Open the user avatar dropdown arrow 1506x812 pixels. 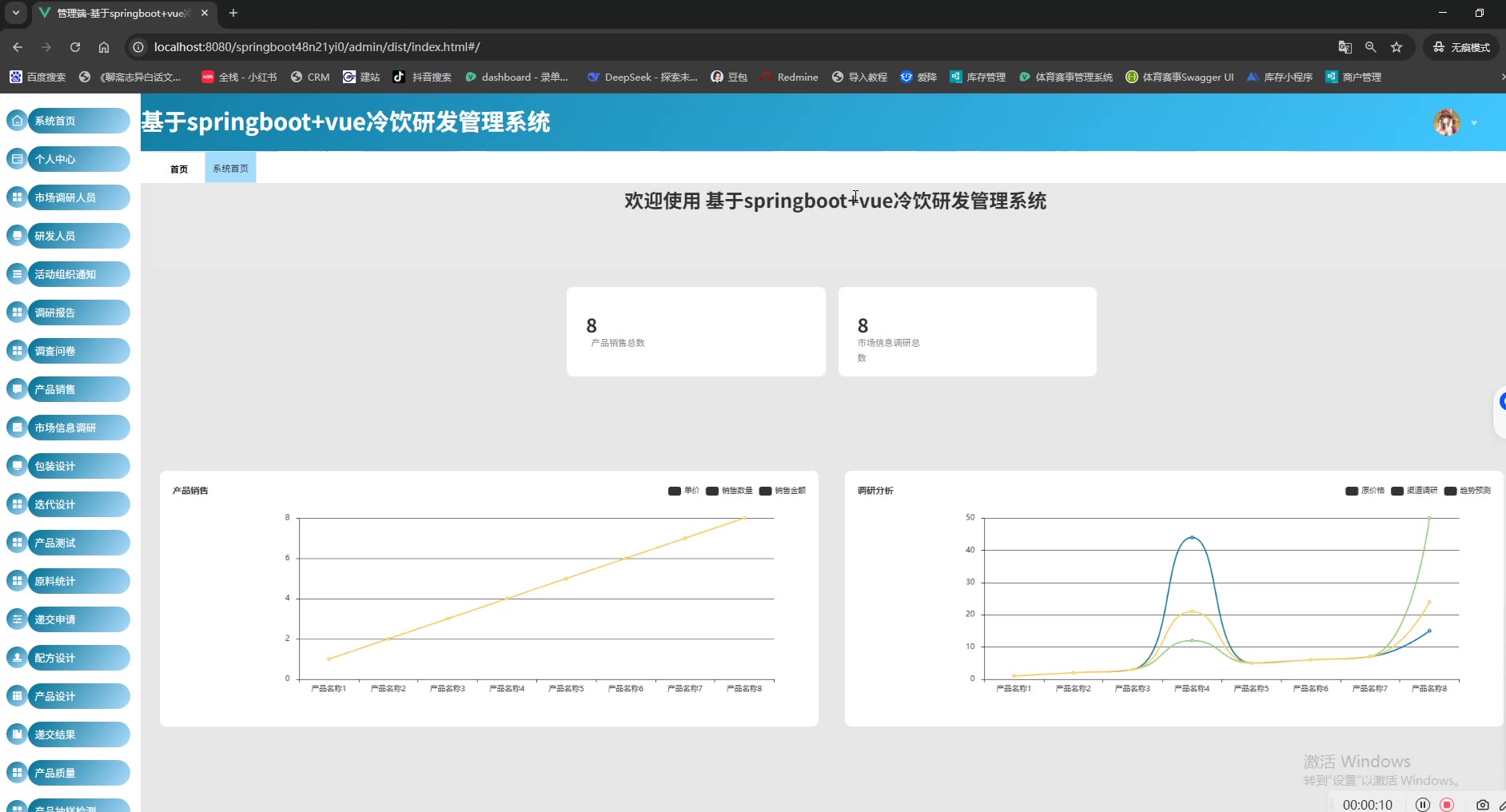tap(1474, 123)
